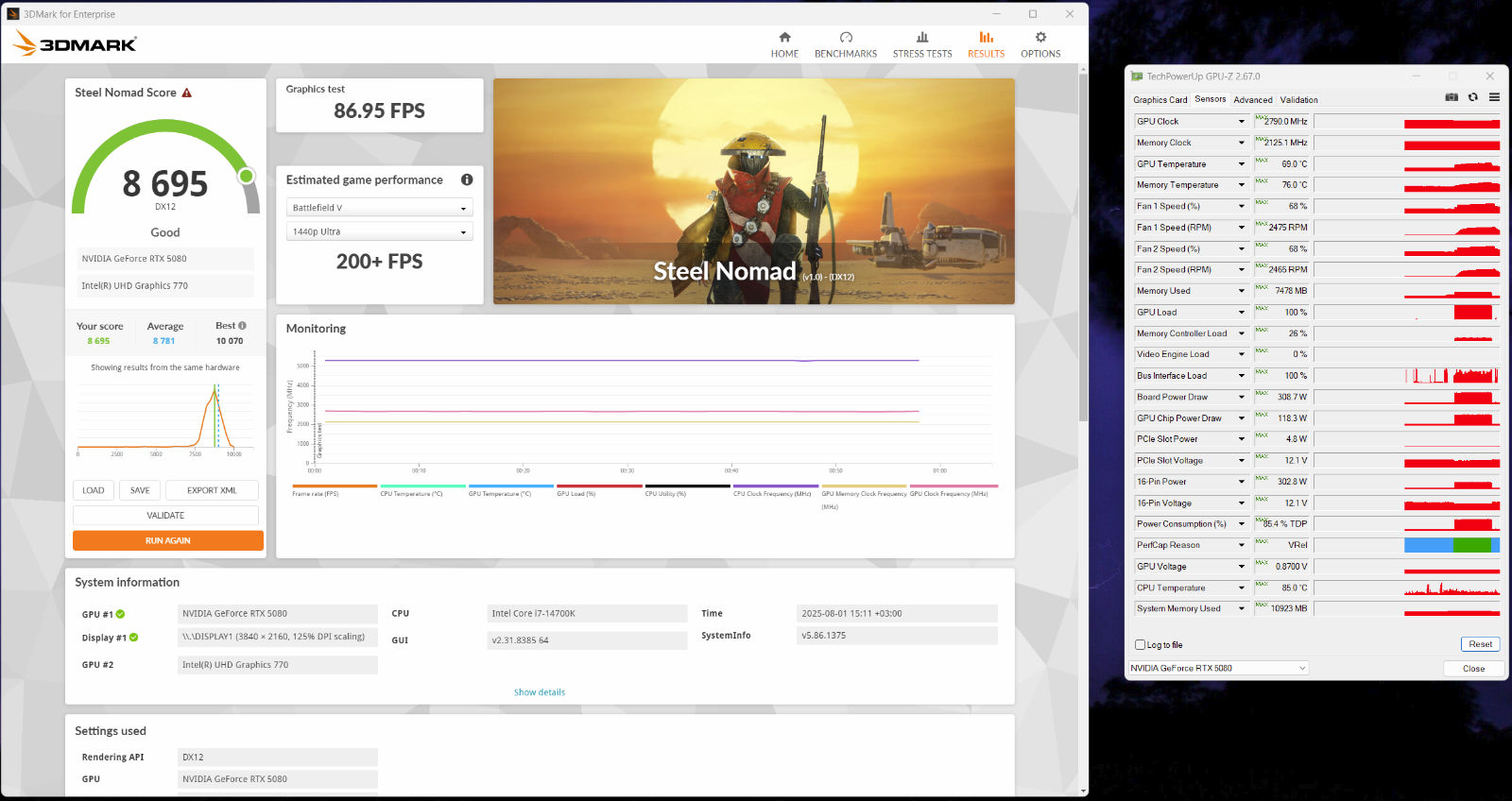Screen dimensions: 1512x801
Task: Take a GPU-Z screenshot with the camera icon
Action: point(1452,97)
